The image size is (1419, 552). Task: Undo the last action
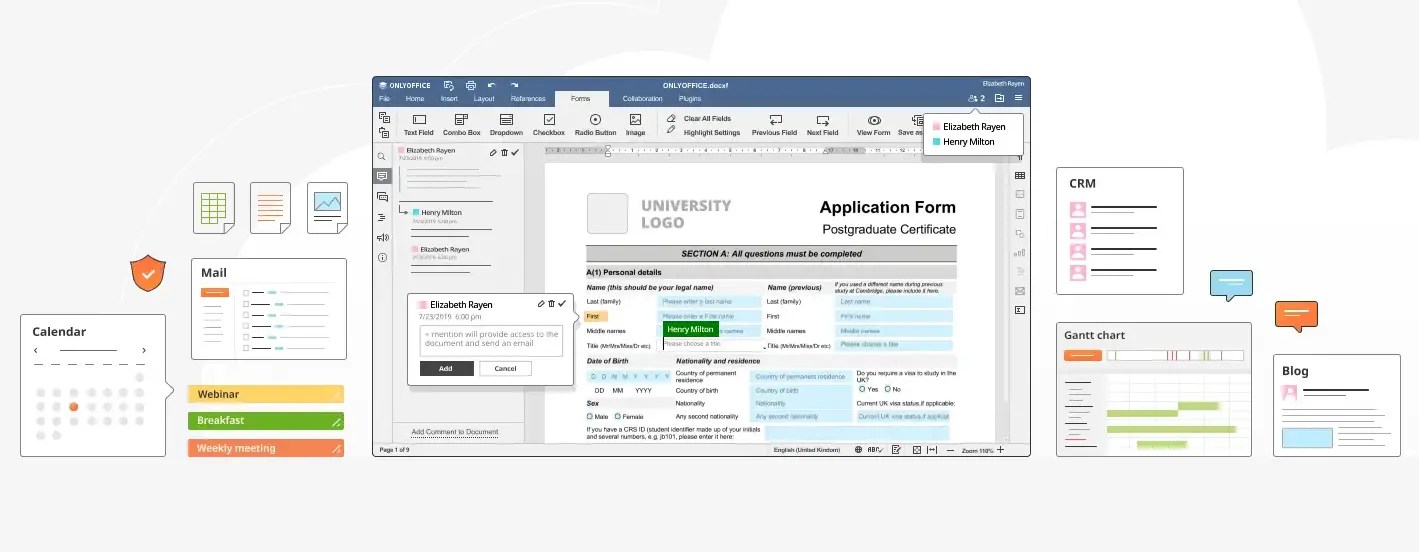[492, 85]
